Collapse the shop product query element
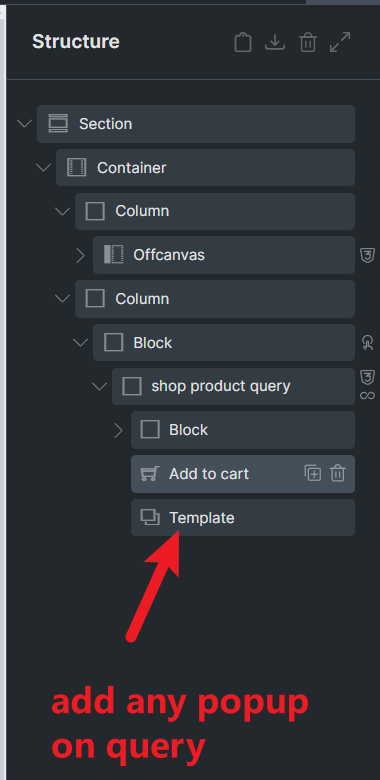The image size is (380, 780). 100,387
